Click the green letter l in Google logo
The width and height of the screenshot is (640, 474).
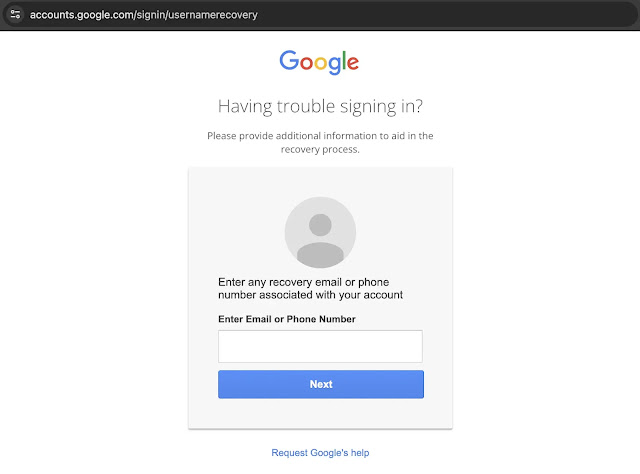344,60
